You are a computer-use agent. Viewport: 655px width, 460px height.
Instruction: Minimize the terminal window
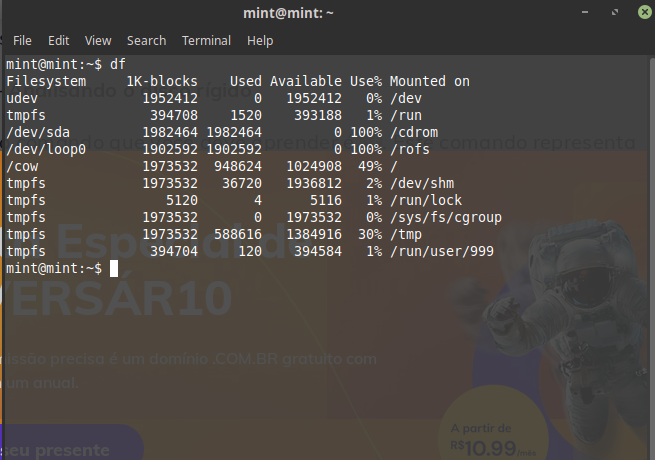coord(587,12)
